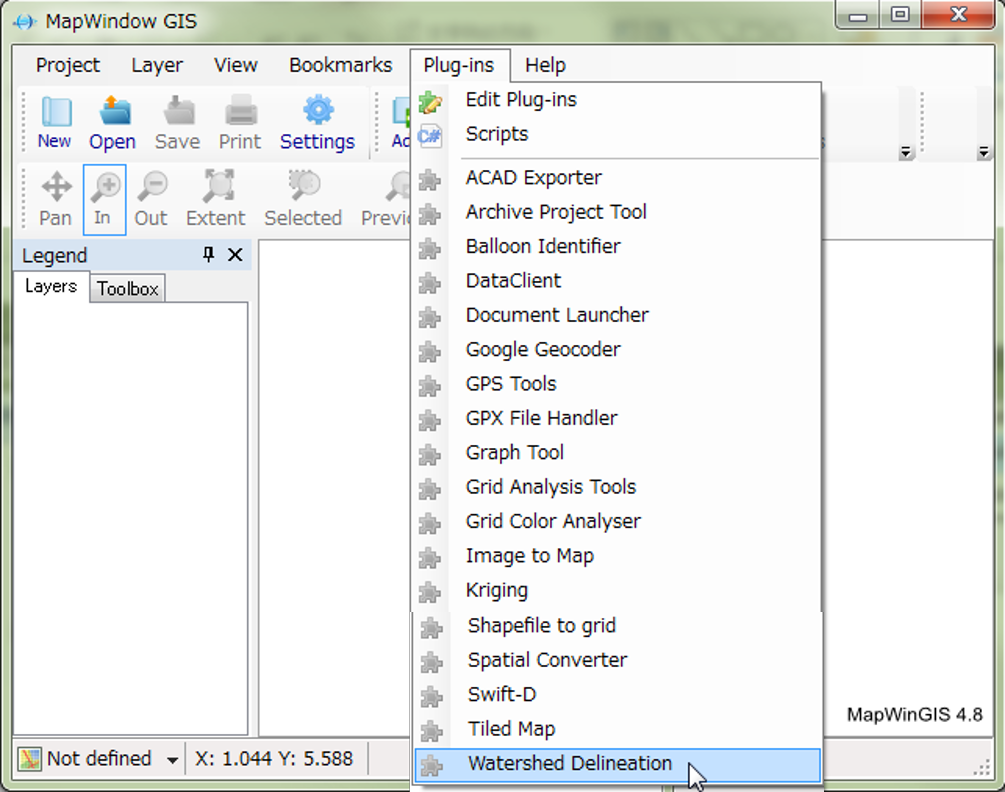Click the New project toolbar icon
The image size is (1005, 792).
(55, 122)
